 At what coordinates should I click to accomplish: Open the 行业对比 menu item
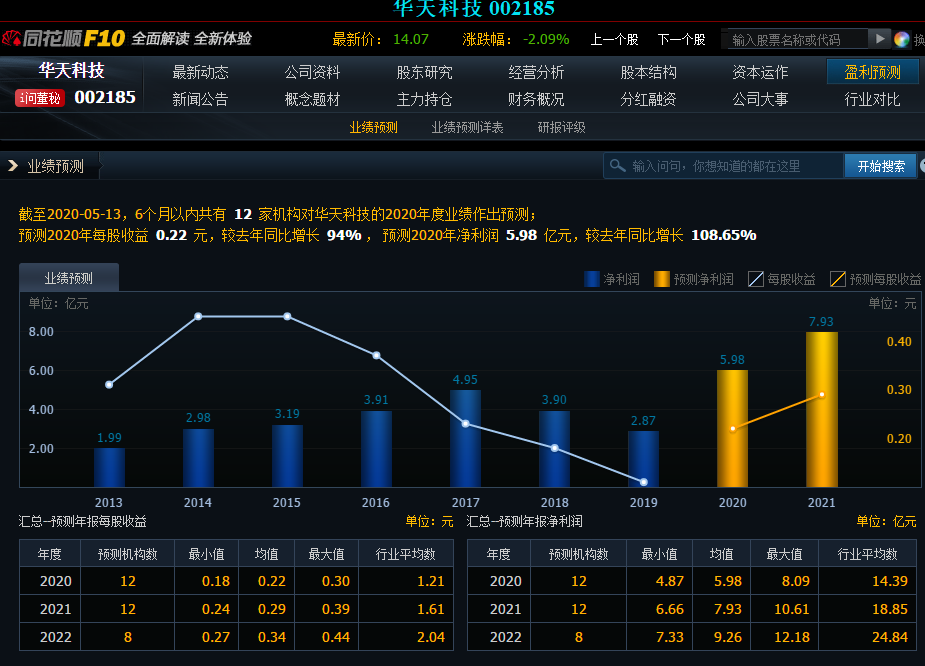872,99
